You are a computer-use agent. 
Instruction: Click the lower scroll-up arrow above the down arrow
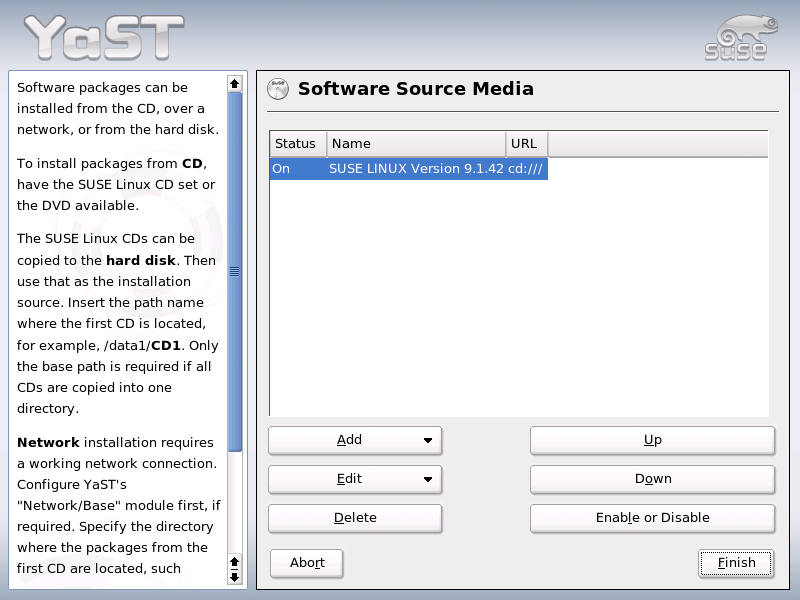click(x=235, y=562)
